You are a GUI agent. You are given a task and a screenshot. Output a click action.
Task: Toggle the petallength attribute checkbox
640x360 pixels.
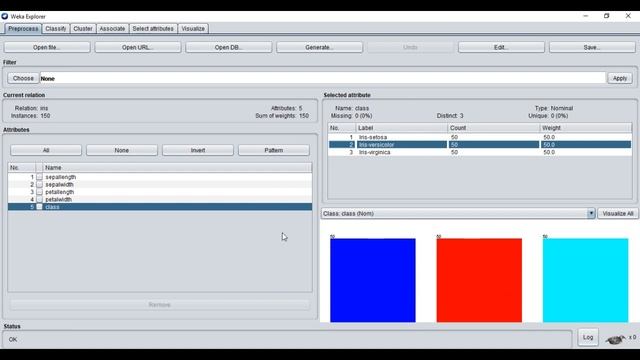39,192
